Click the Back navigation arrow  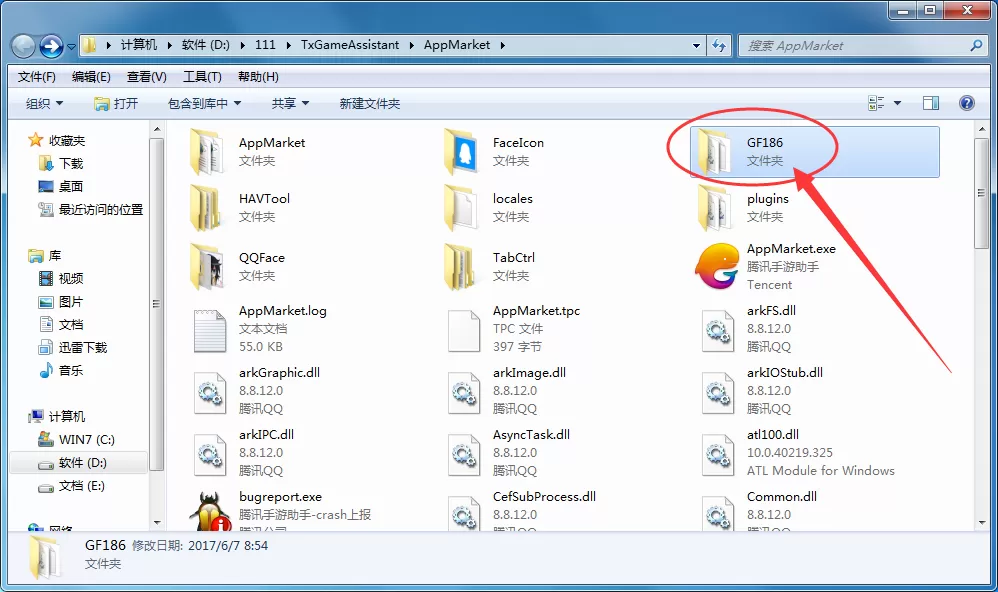[24, 46]
